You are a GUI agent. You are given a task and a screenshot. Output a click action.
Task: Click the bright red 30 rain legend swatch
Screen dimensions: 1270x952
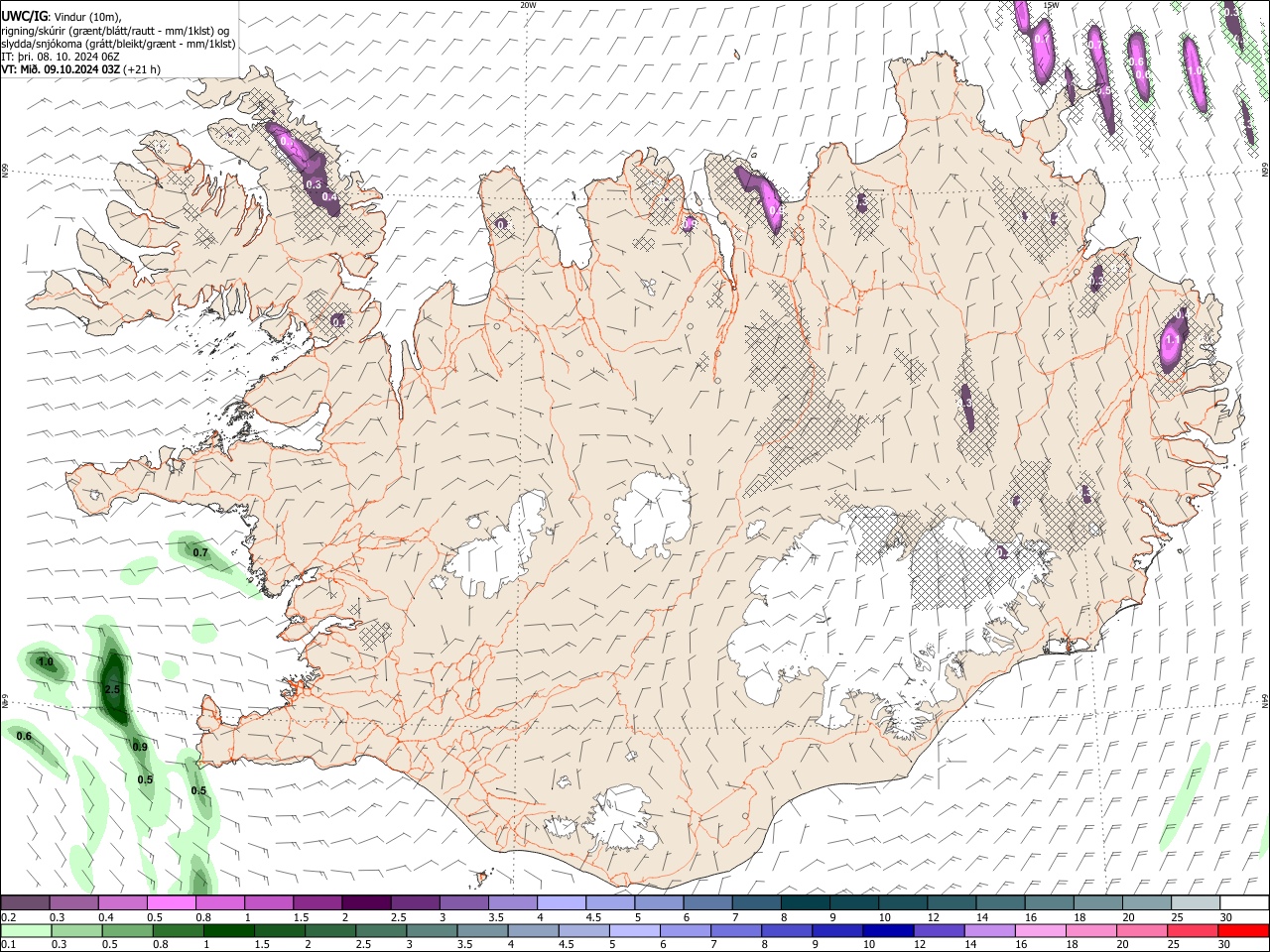pyautogui.click(x=1244, y=930)
